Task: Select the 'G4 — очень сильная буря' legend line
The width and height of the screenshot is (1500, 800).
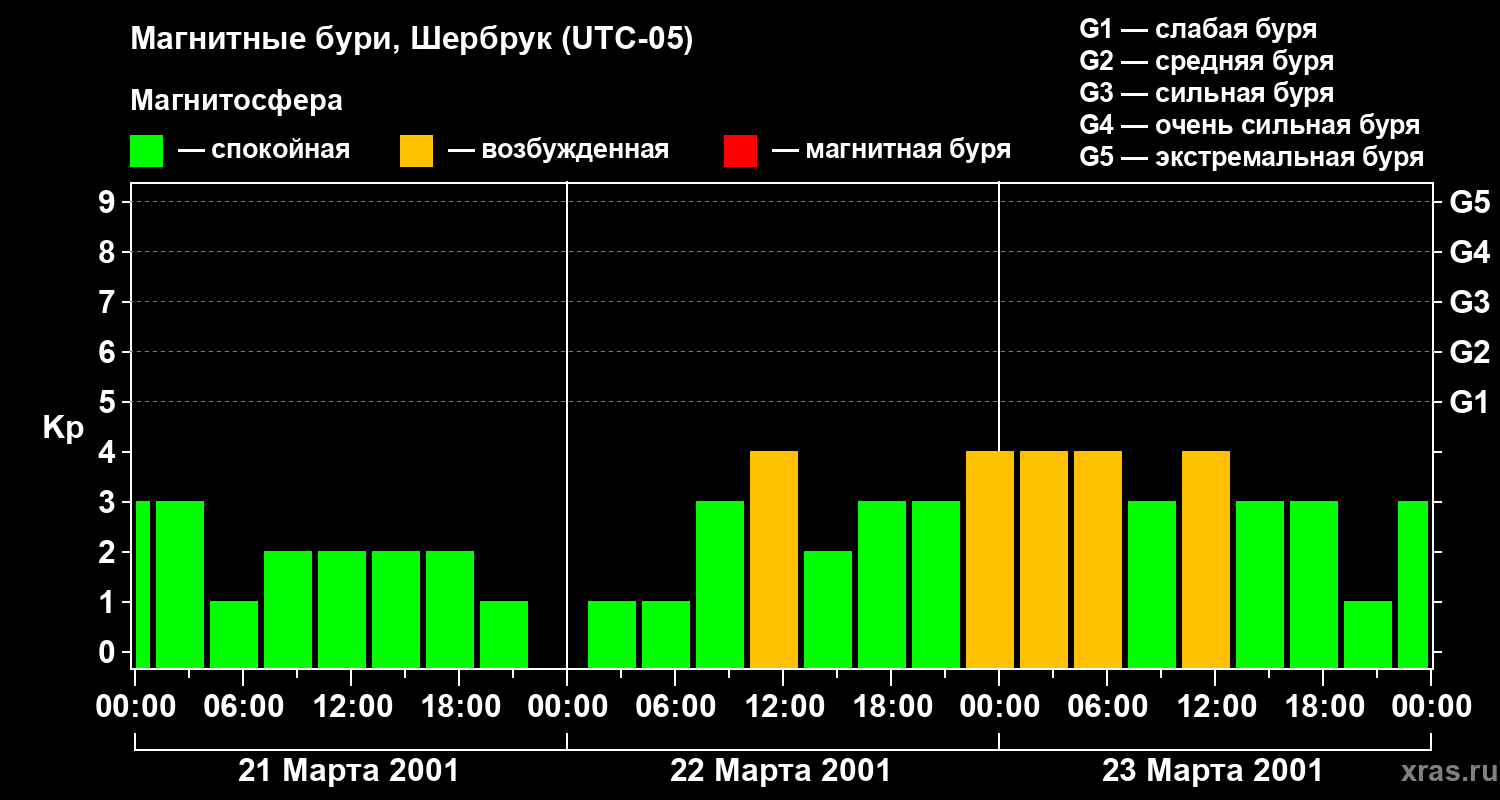Action: pos(1249,125)
